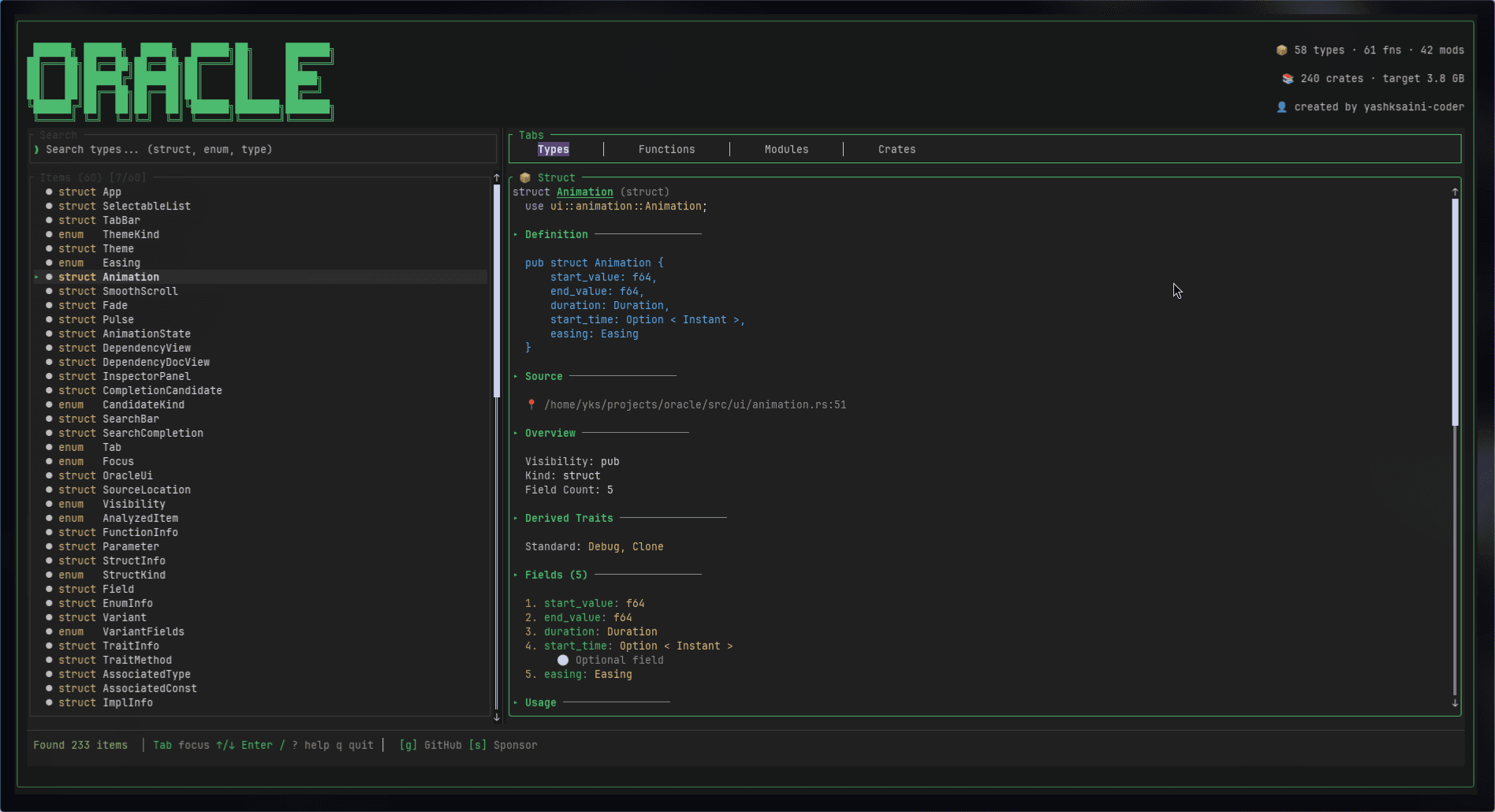
Task: Switch to the Functions tab
Action: (665, 149)
